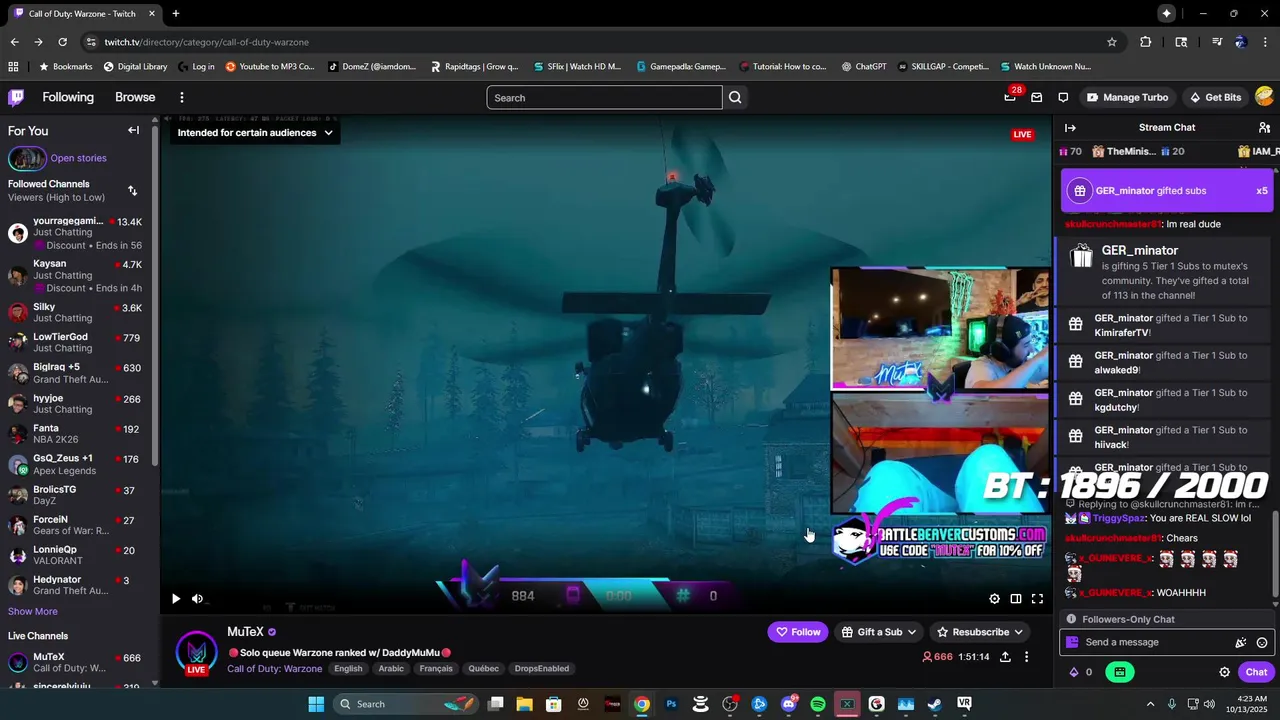
Task: Open the three-dot menu next to Browse
Action: (x=182, y=97)
